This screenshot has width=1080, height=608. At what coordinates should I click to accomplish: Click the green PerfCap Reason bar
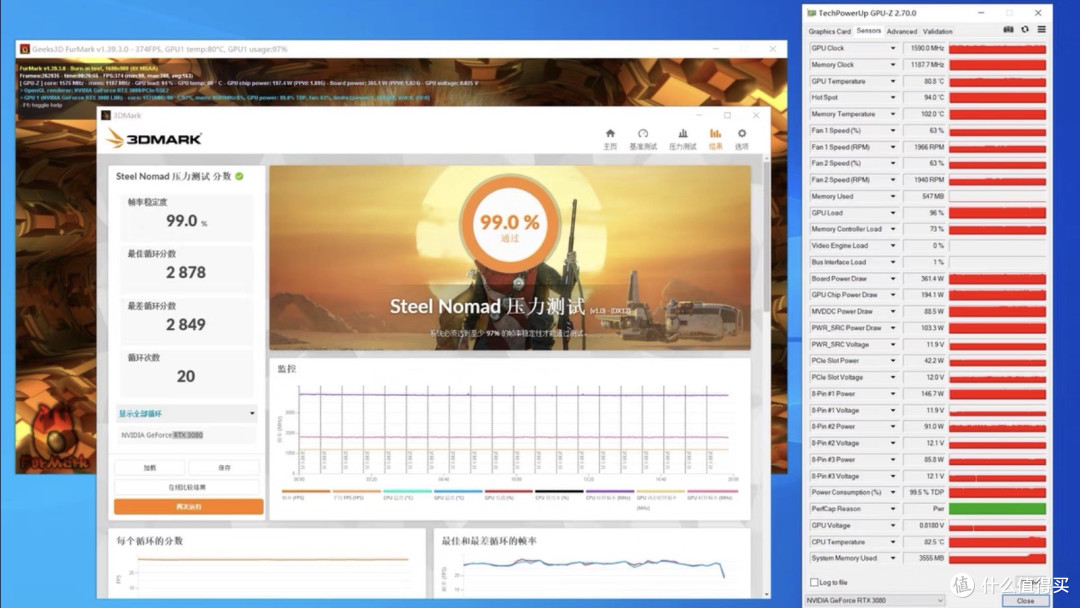(x=997, y=509)
